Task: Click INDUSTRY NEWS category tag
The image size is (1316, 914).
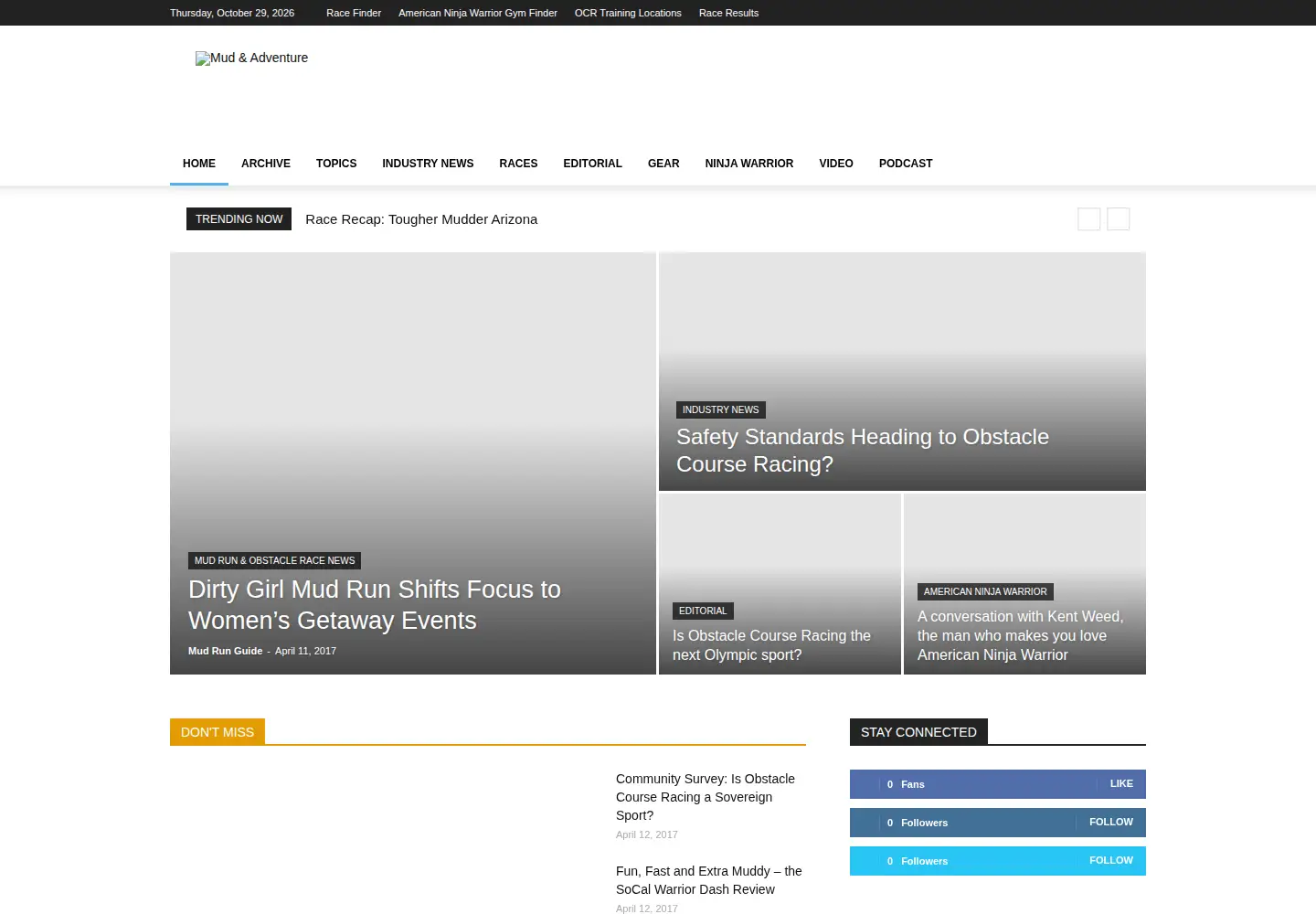Action: pyautogui.click(x=720, y=409)
